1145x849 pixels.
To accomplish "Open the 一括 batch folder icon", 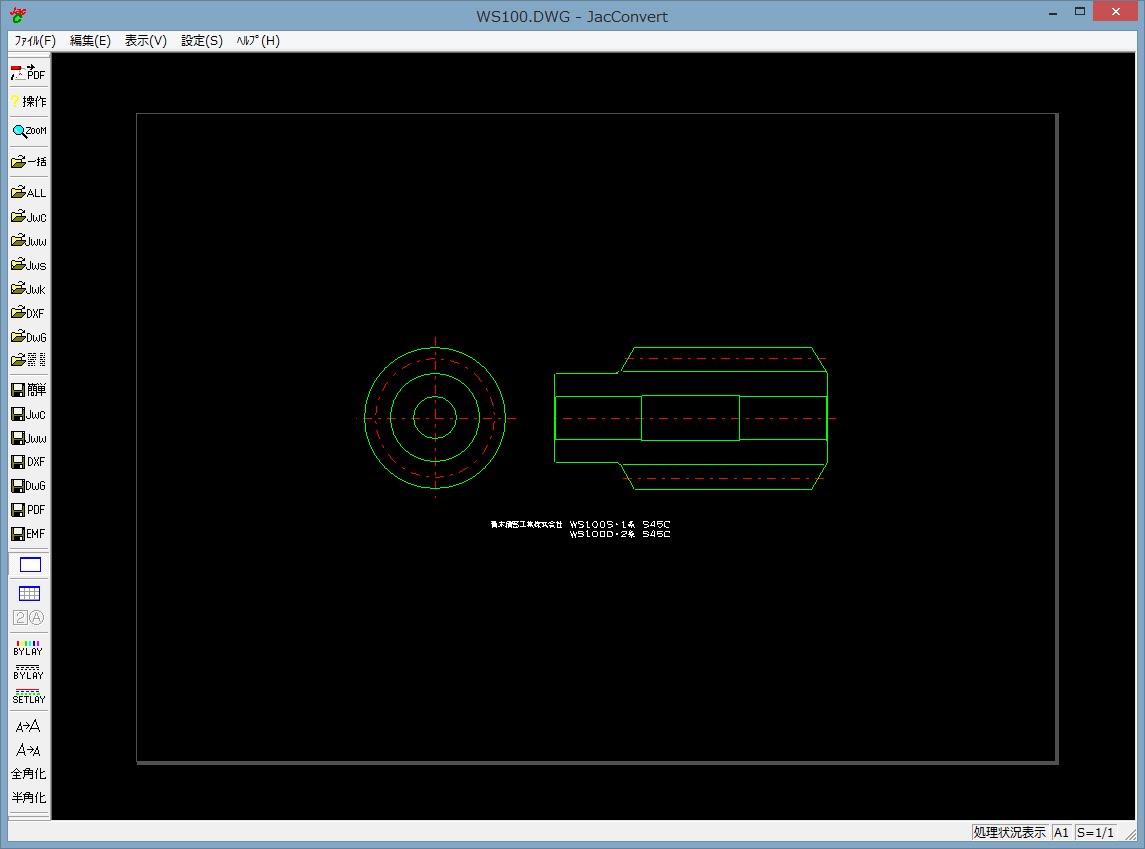I will coord(28,161).
